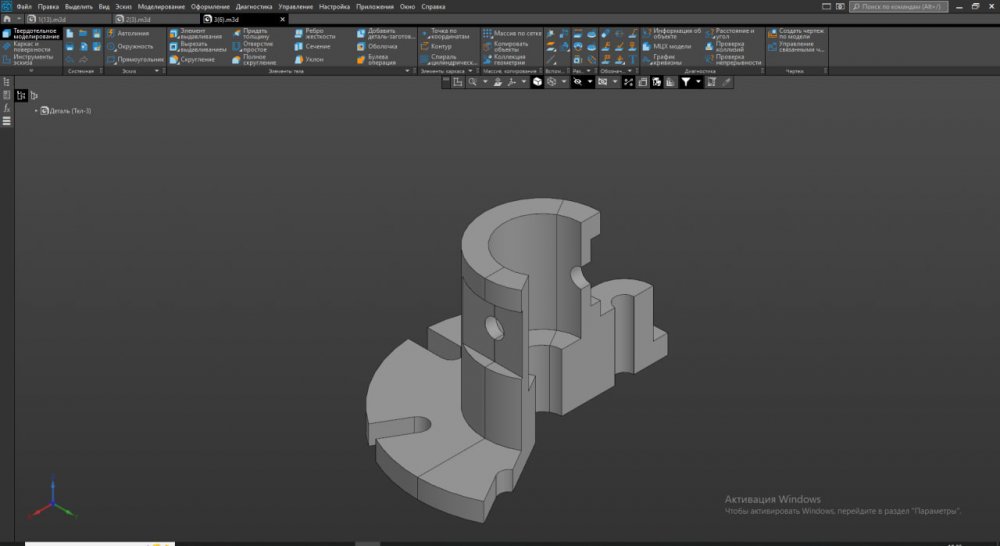Screen dimensions: 1000x546
Task: Click the Проверка коллизий diagnostic tool
Action: tap(728, 46)
